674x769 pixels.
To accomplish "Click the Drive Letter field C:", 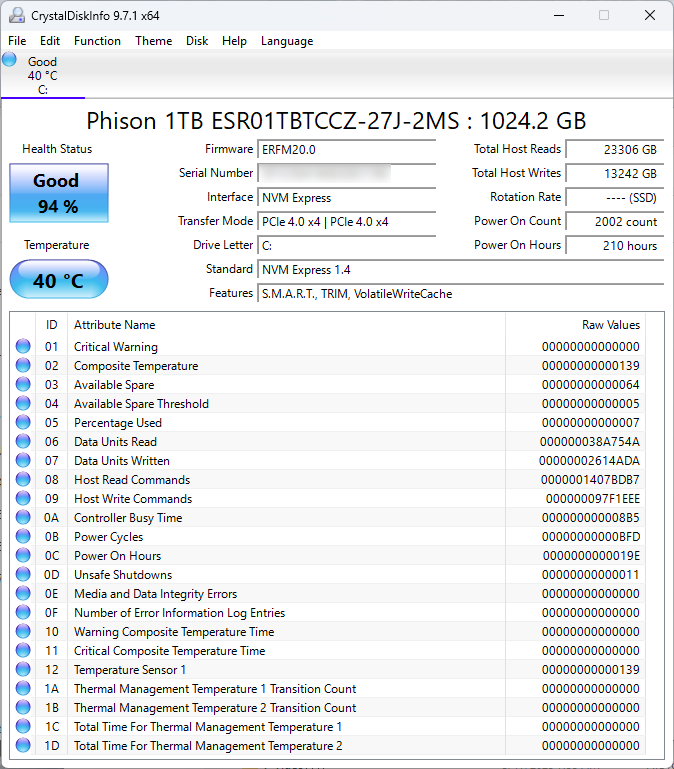I will 347,246.
